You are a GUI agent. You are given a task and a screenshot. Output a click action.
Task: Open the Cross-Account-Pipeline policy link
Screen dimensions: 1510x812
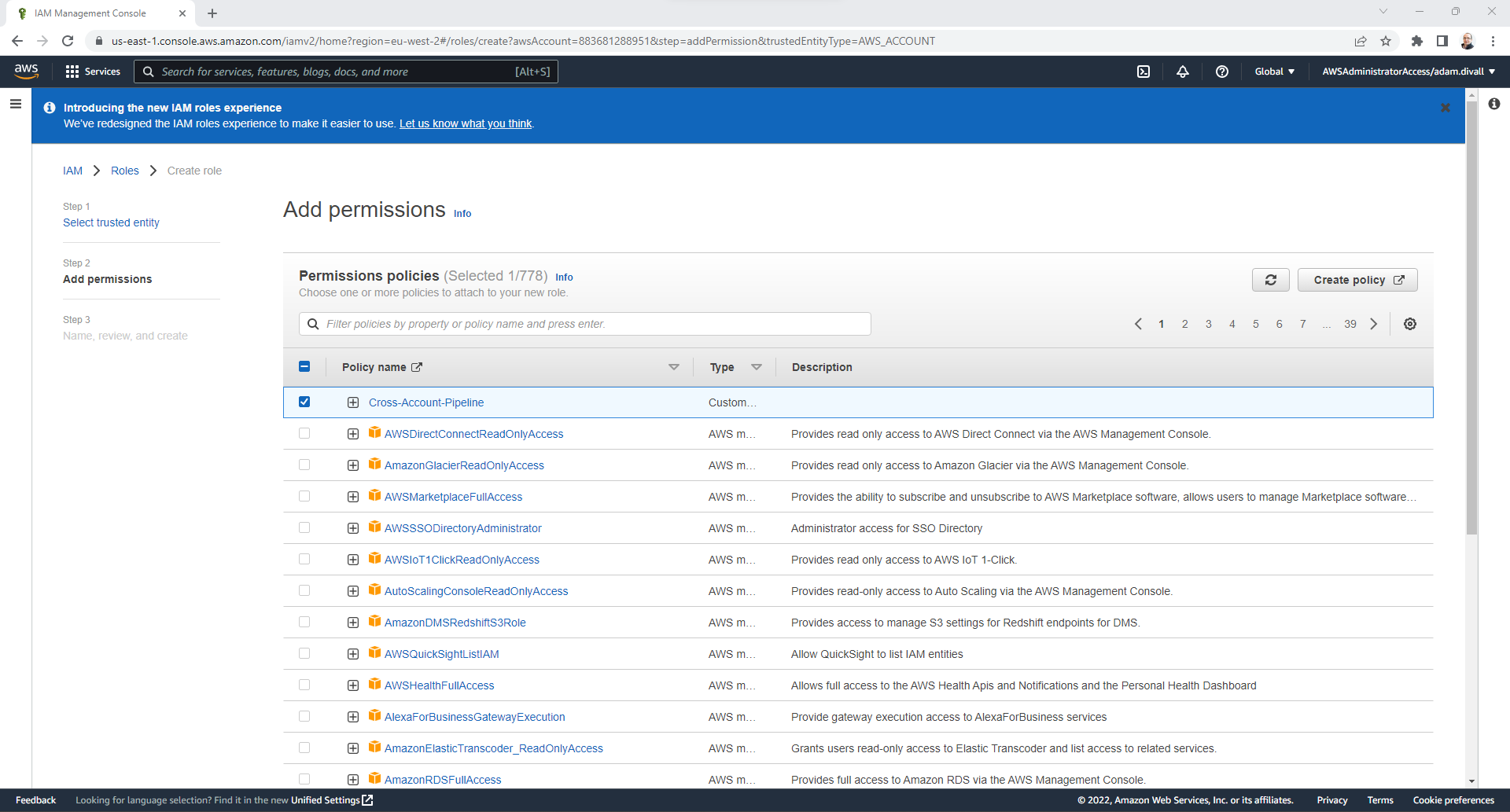426,402
